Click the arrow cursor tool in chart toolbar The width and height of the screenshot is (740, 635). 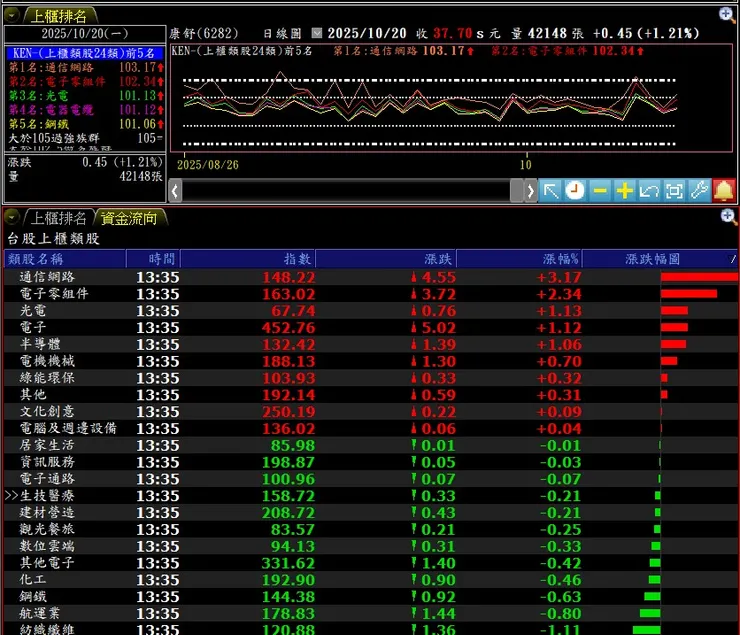pyautogui.click(x=550, y=191)
